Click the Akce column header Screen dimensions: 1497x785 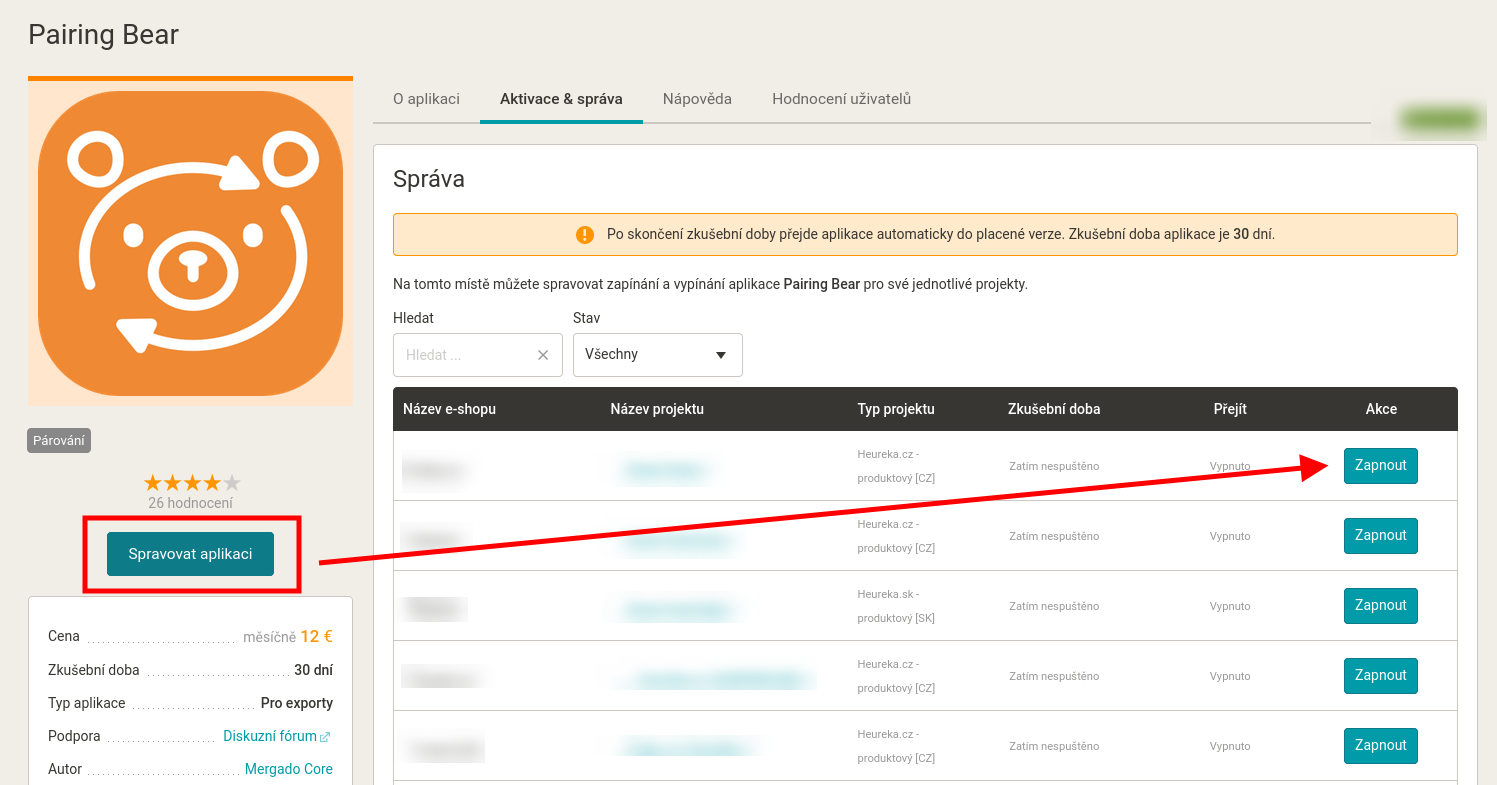(1381, 409)
